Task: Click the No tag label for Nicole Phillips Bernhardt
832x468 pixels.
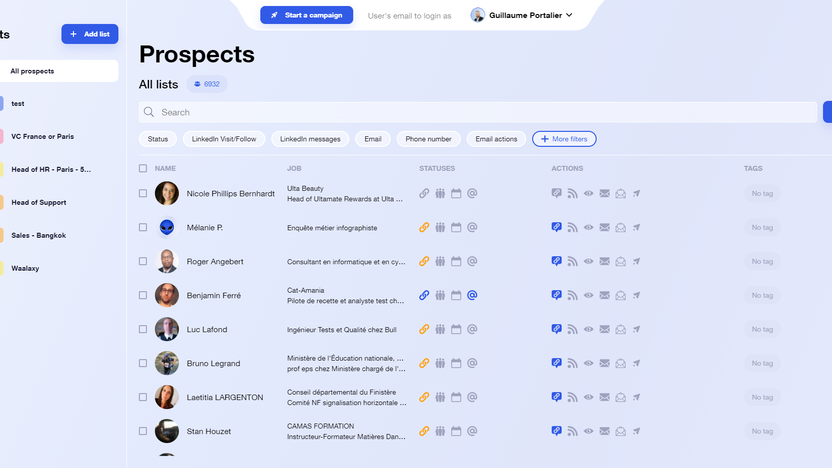Action: [x=762, y=194]
